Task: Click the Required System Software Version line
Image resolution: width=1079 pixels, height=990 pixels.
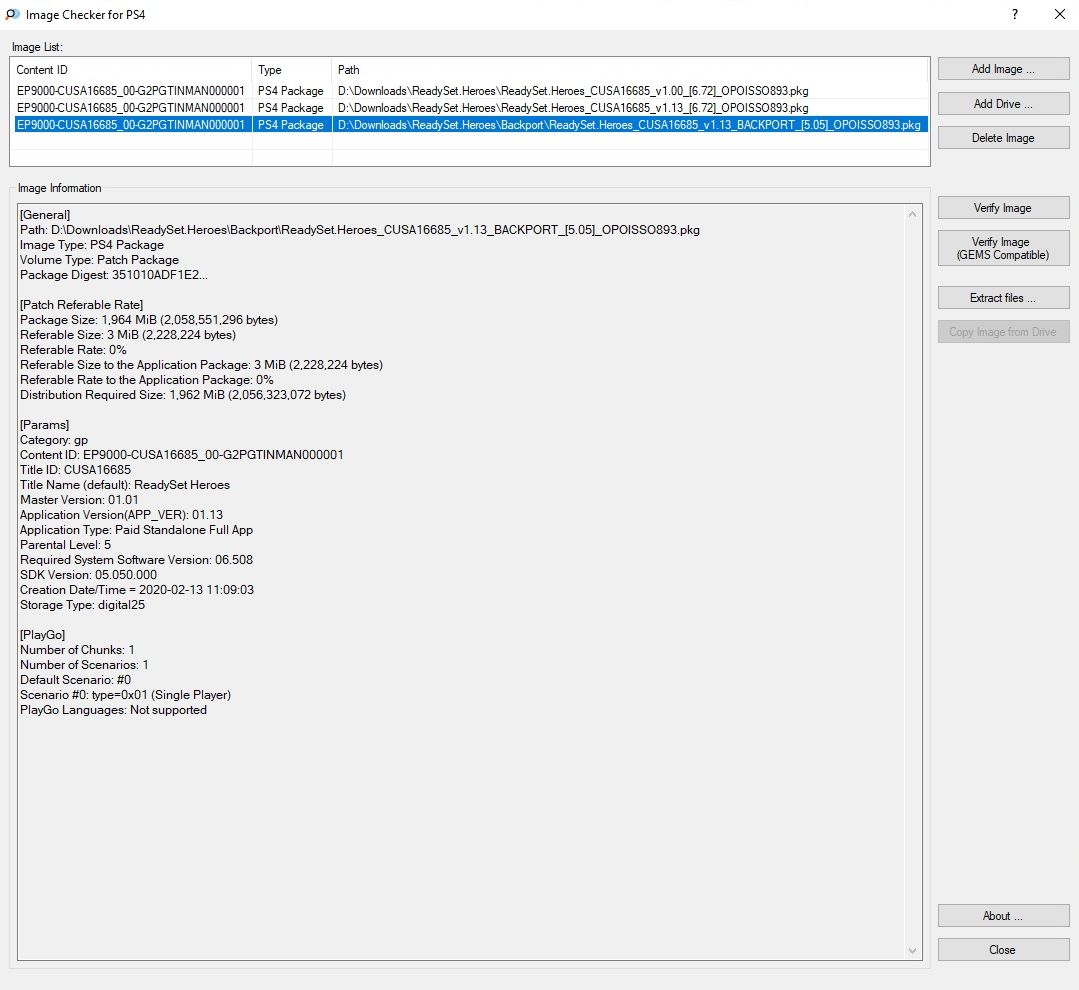Action: coord(136,560)
